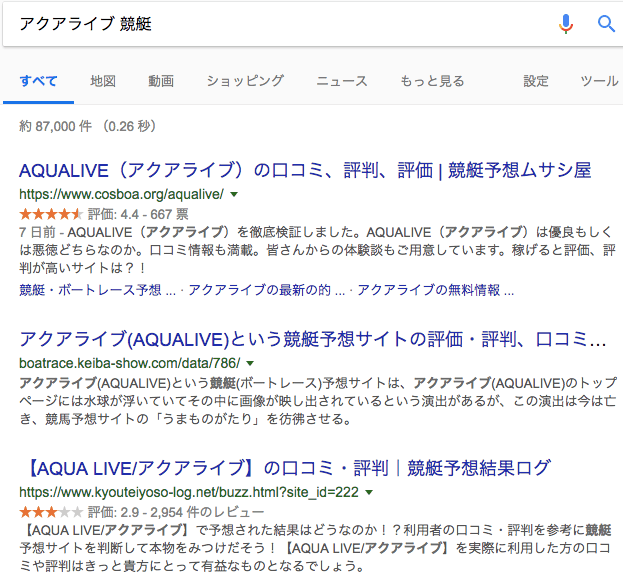This screenshot has width=623, height=586.
Task: Click the blue magnifier search icon
Action: click(x=606, y=24)
